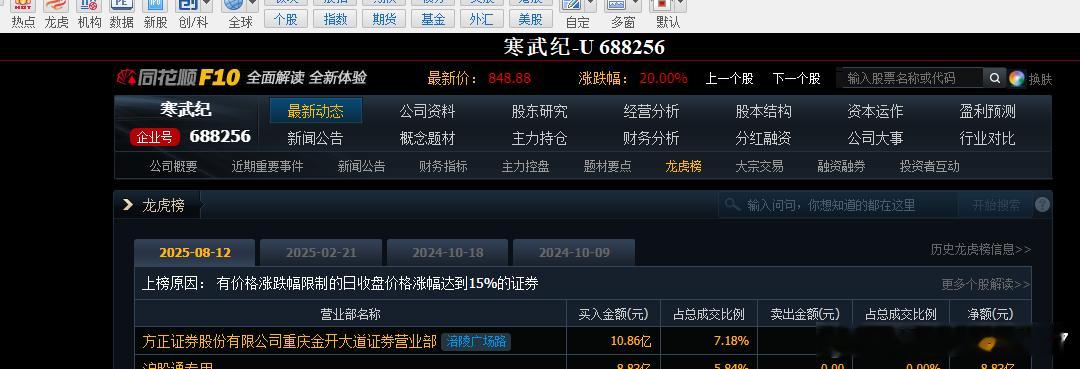Click the 期货 toolbar button

pos(384,19)
